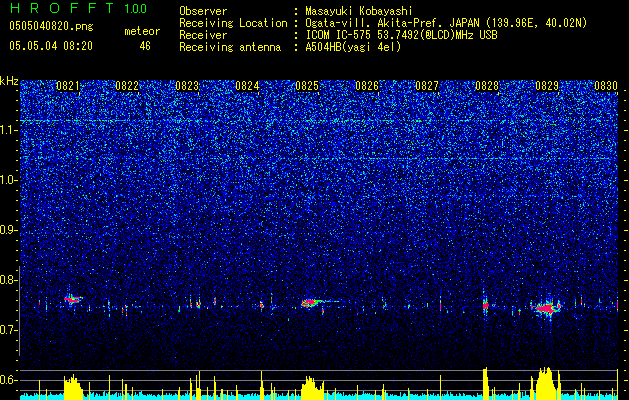Image resolution: width=629 pixels, height=400 pixels.
Task: Click the HROFFT program title text
Action: pyautogui.click(x=64, y=8)
